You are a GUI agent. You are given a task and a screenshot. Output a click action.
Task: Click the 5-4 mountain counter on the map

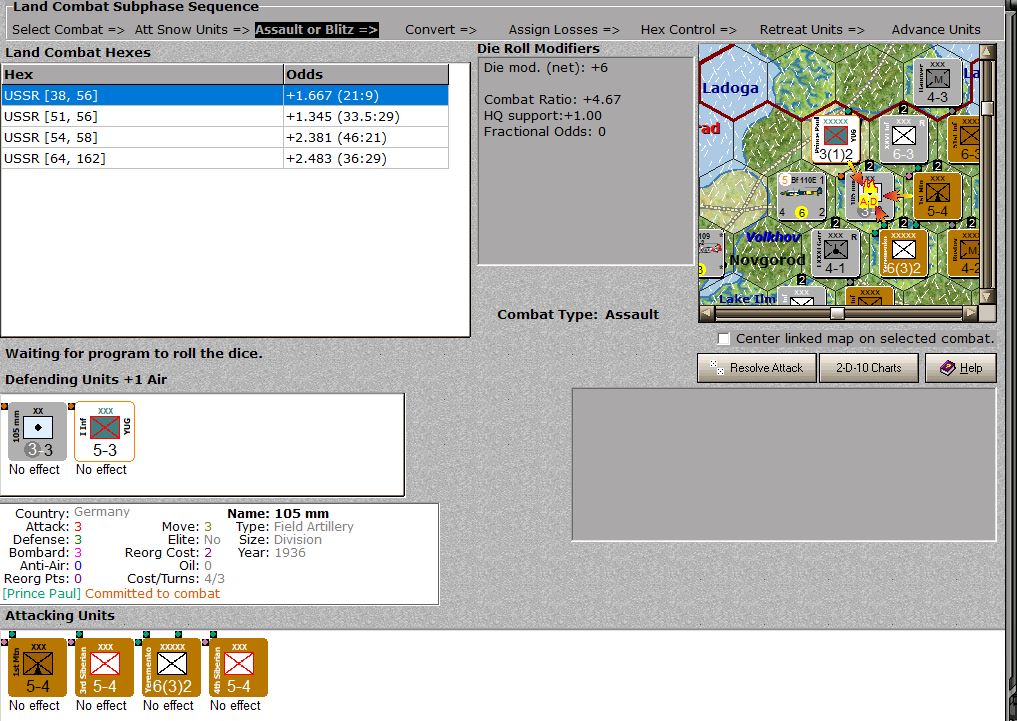tap(937, 196)
